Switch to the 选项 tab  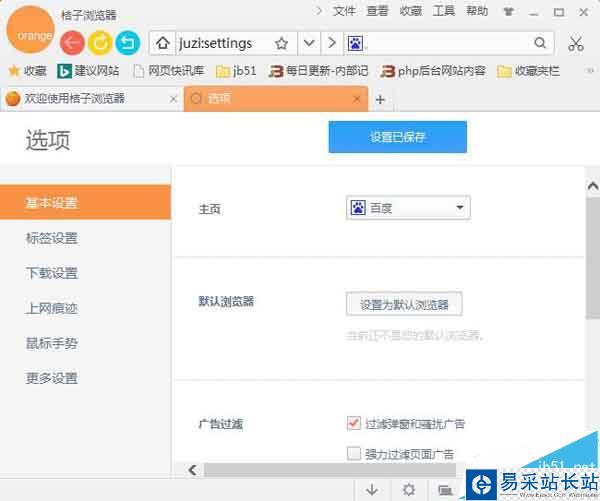276,99
